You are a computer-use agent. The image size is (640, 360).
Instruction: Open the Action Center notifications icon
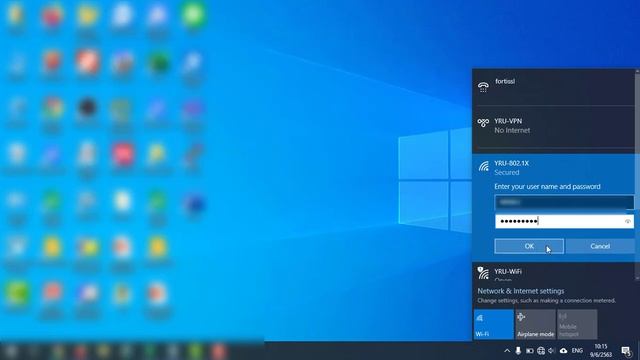pos(626,351)
